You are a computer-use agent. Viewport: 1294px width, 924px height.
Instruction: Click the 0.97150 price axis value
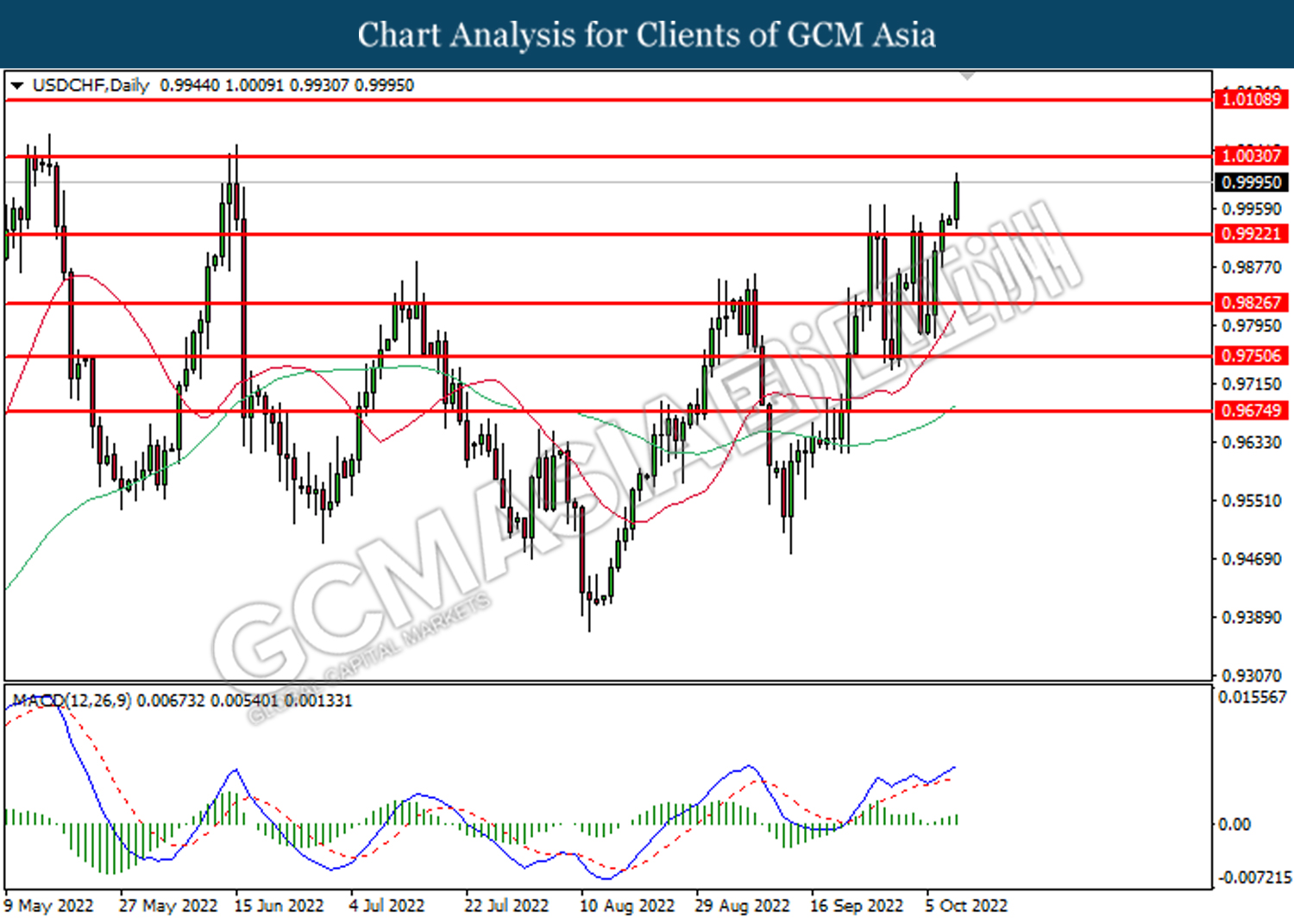pyautogui.click(x=1252, y=384)
